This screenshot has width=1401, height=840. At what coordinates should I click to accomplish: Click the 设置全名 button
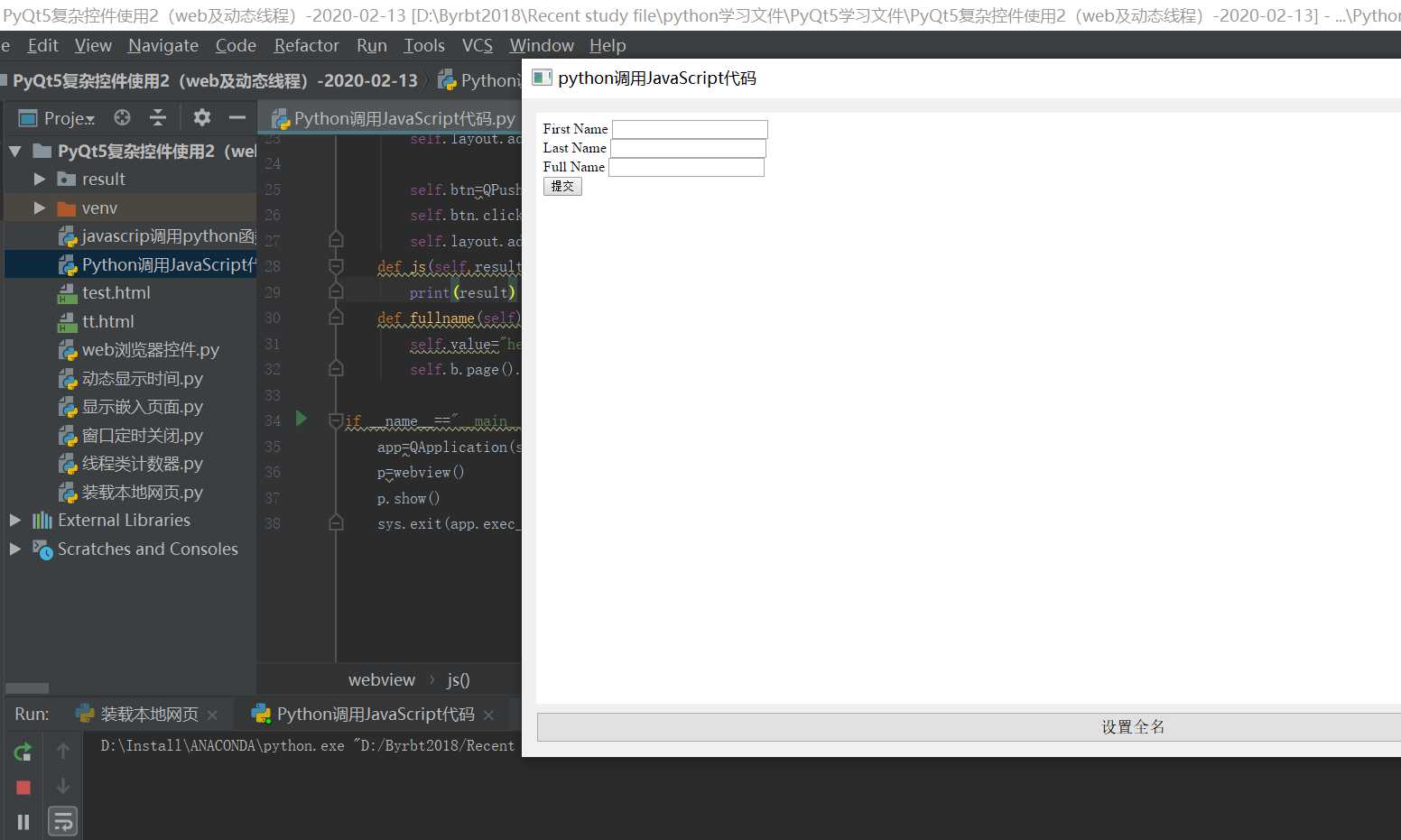pos(970,727)
